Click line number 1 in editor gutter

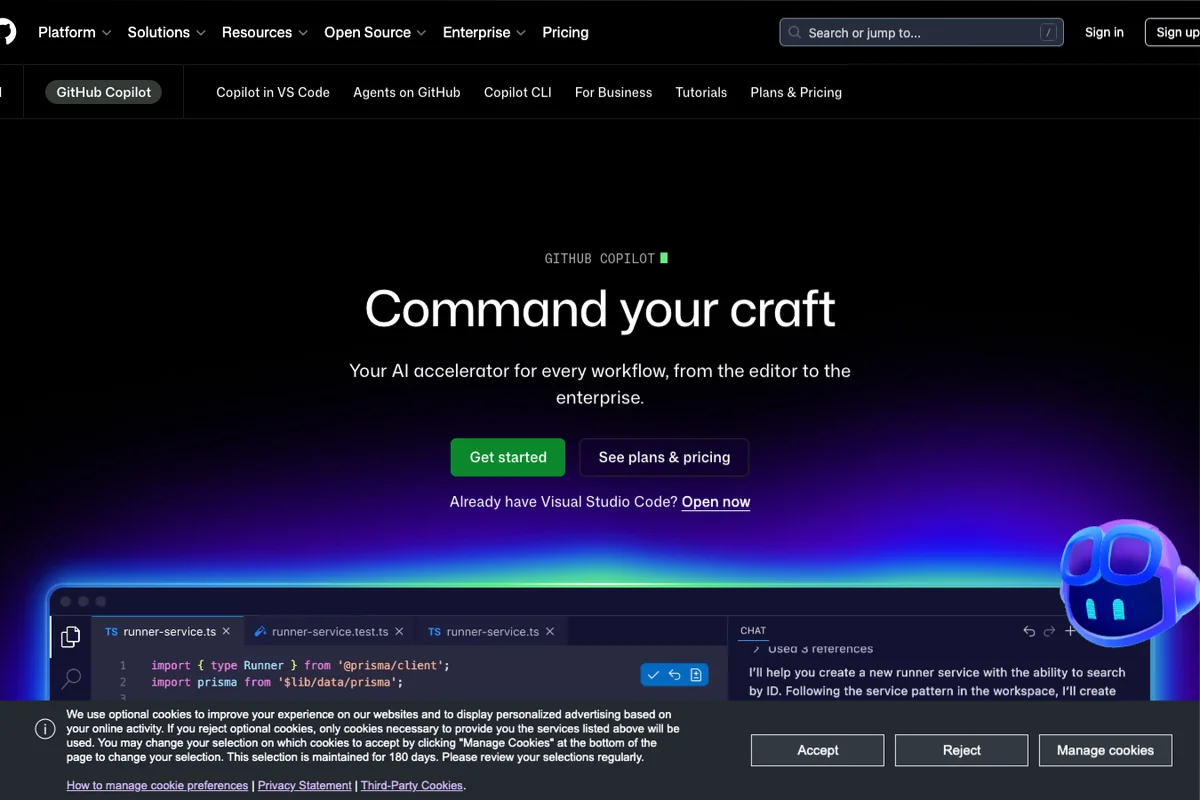click(123, 665)
